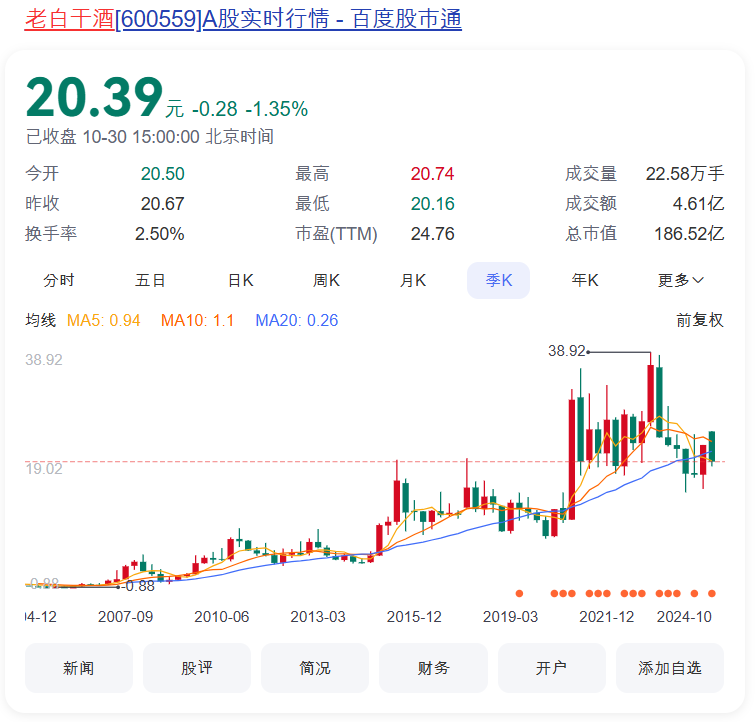Viewport: 755px width, 722px height.
Task: Select the 月K chart tab
Action: (413, 280)
